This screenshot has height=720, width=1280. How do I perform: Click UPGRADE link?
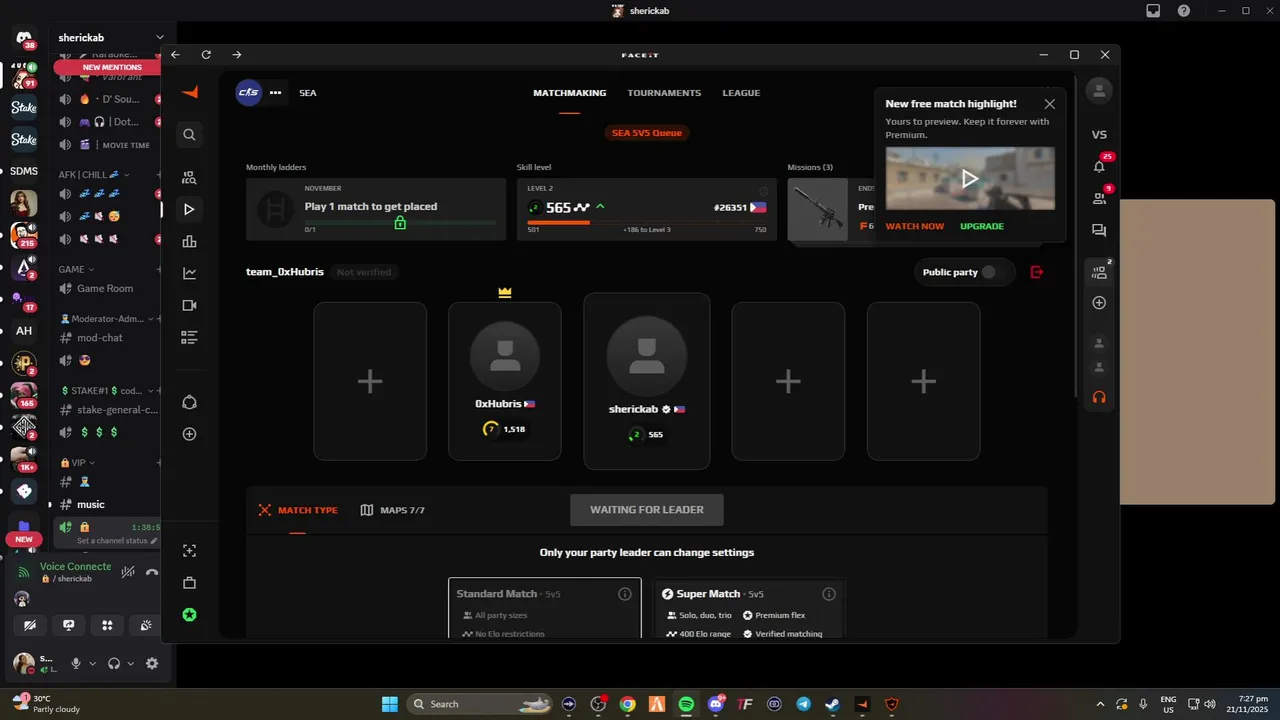pos(982,226)
